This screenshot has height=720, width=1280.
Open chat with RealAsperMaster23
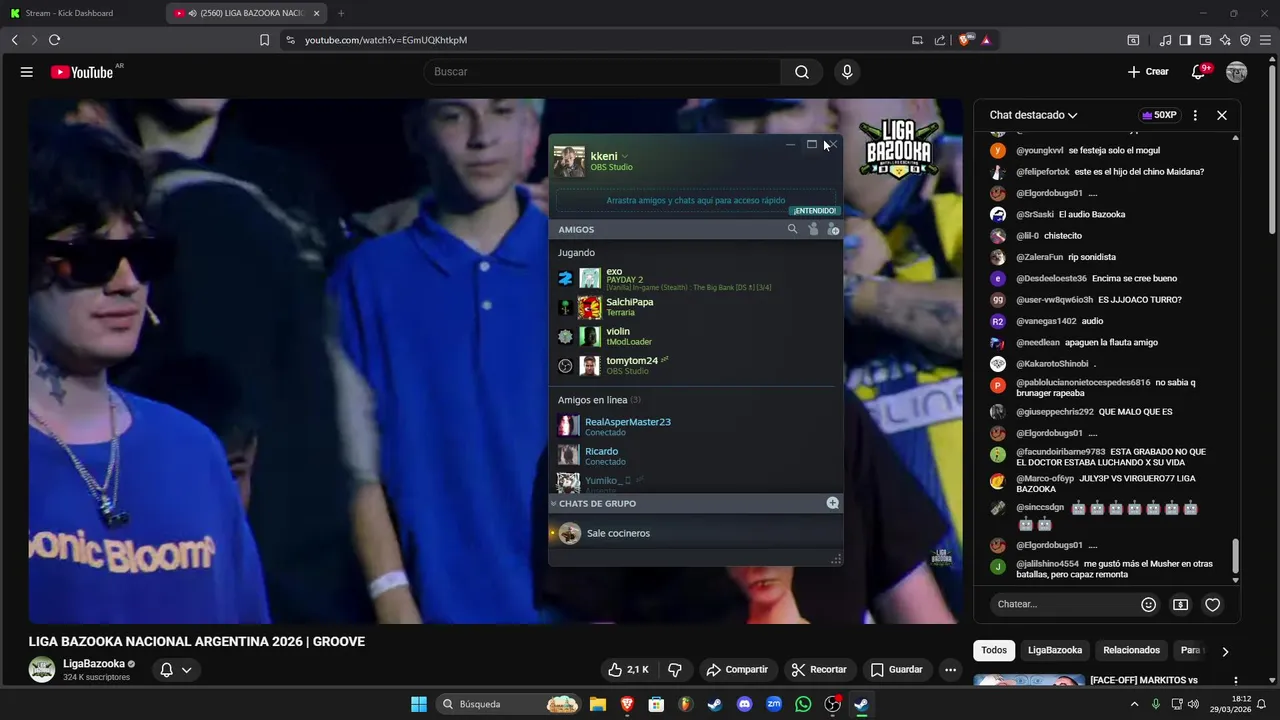point(695,426)
